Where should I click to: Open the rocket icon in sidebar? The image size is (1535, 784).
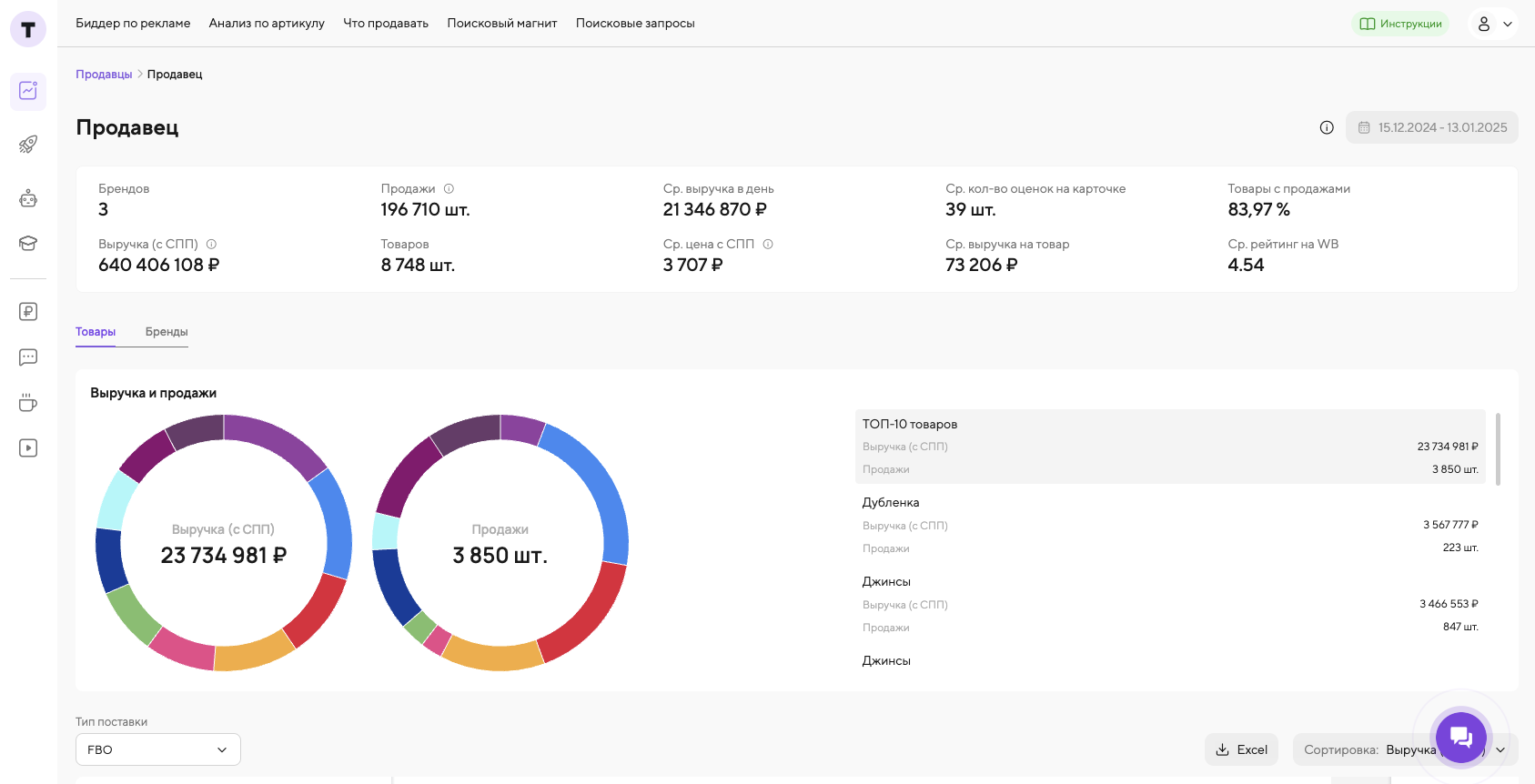tap(28, 145)
